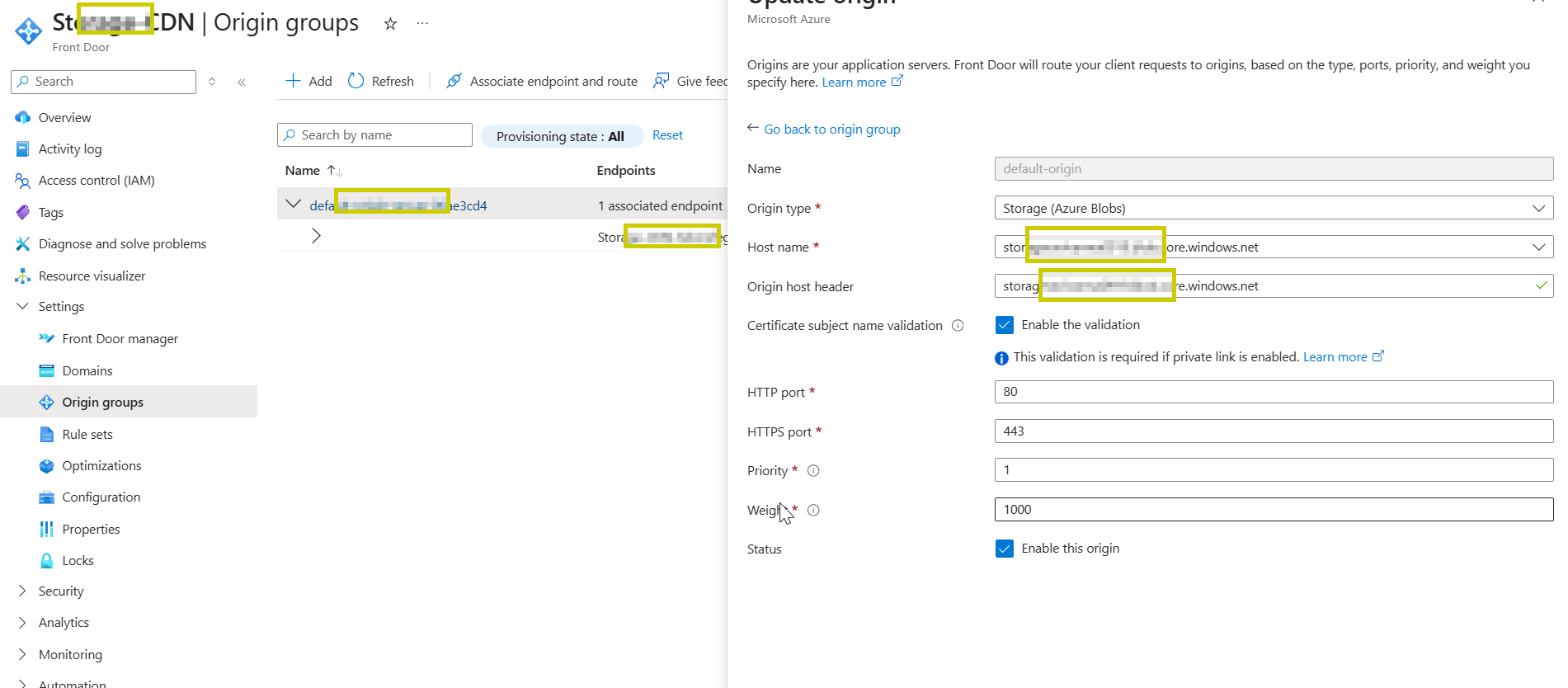
Task: Select Overview in the sidebar
Action: coord(65,118)
